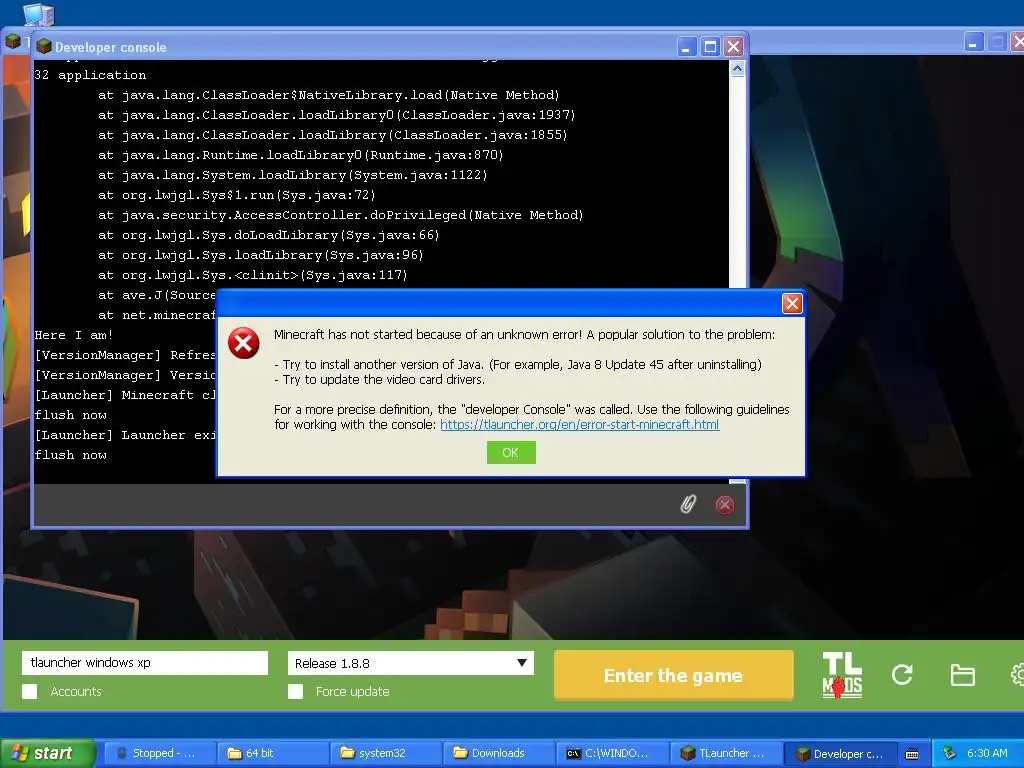Close the Developer console window
This screenshot has width=1024, height=768.
click(x=733, y=47)
